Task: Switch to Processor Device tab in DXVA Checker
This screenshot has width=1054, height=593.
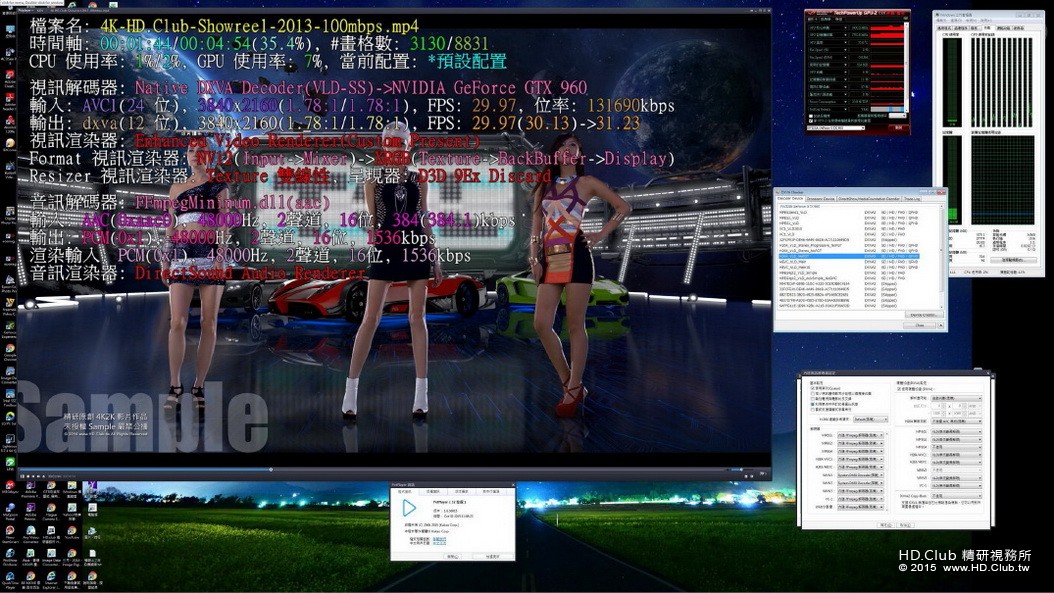Action: 821,198
